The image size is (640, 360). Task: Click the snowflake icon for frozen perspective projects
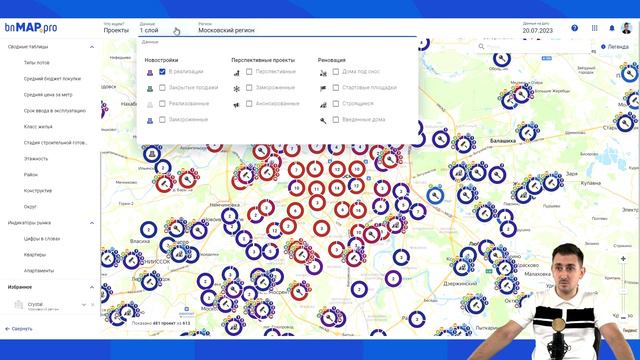point(236,89)
